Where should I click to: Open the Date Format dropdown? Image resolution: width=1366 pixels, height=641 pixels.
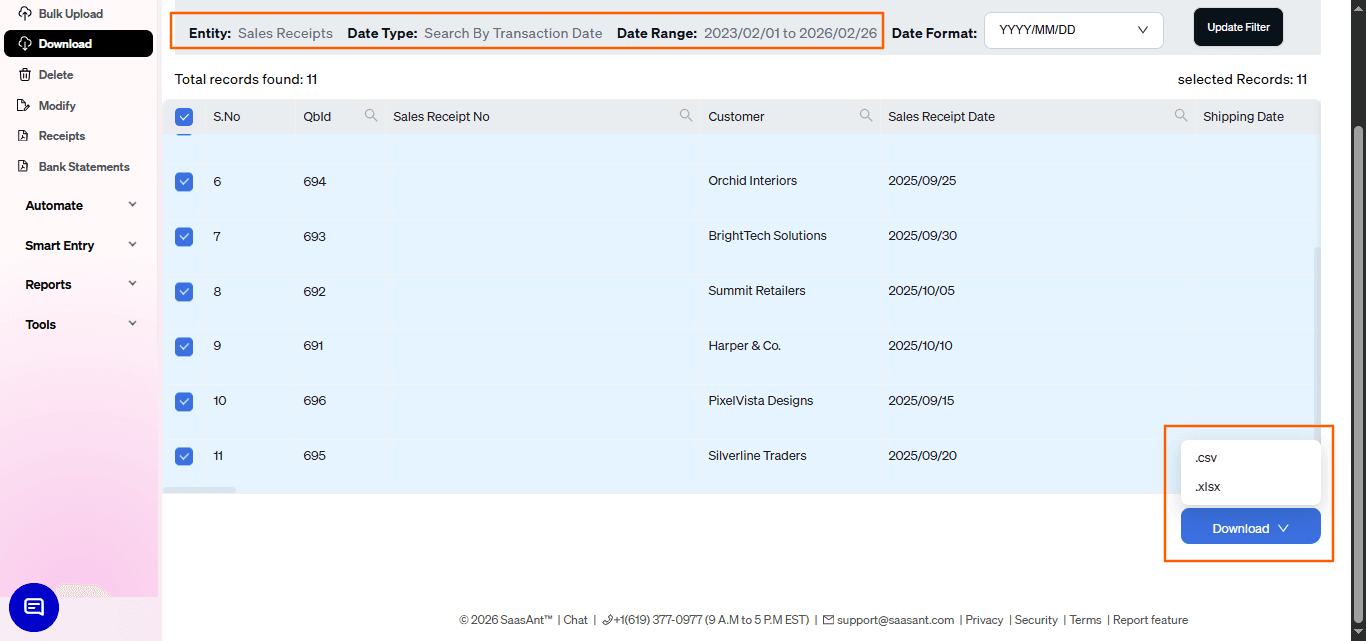[x=1073, y=30]
